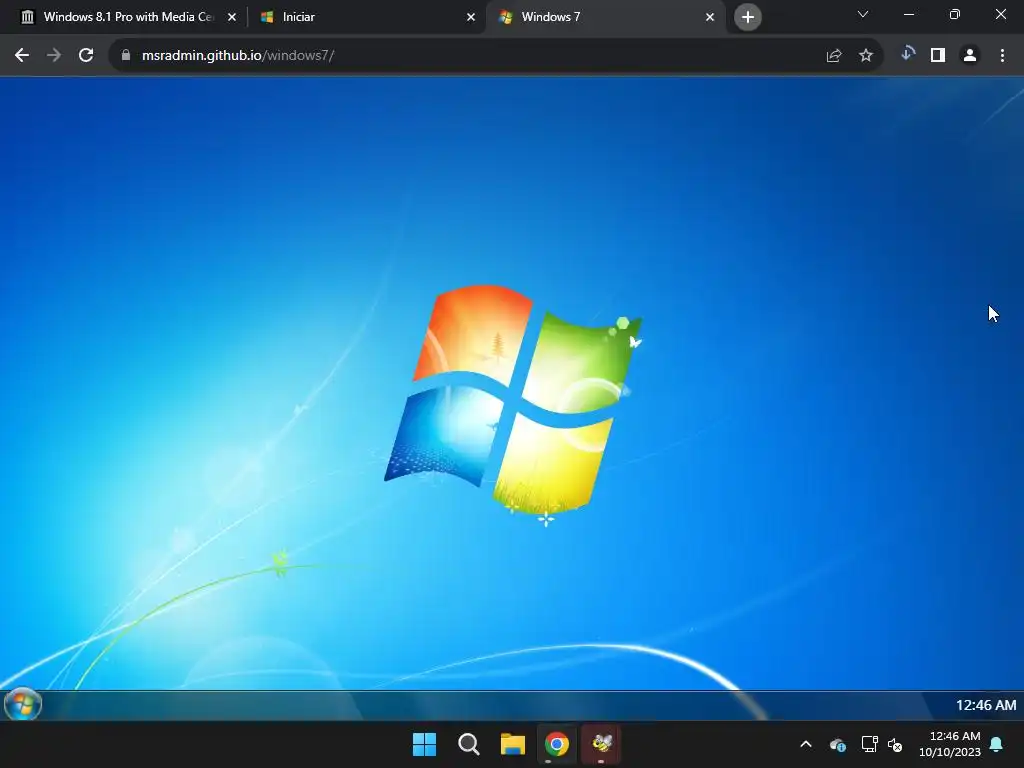Screen dimensions: 1024x768
Task: Share this page using the share icon
Action: [834, 56]
